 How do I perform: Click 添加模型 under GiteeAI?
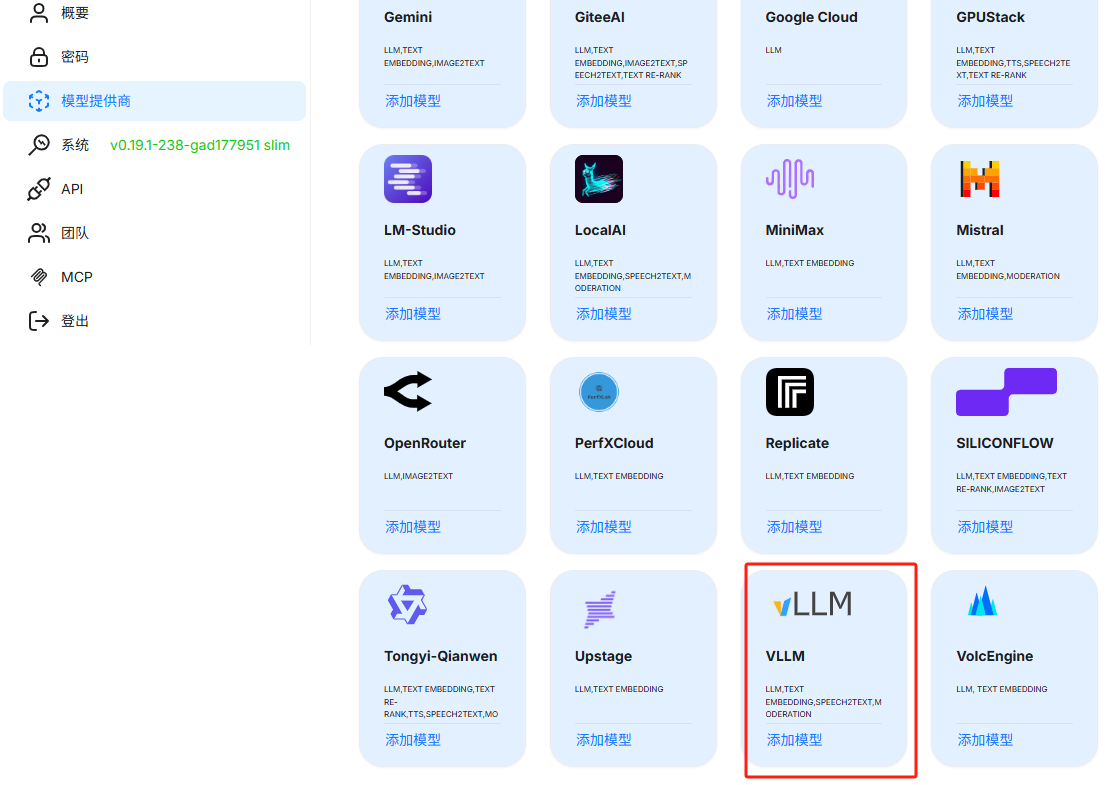coord(604,101)
